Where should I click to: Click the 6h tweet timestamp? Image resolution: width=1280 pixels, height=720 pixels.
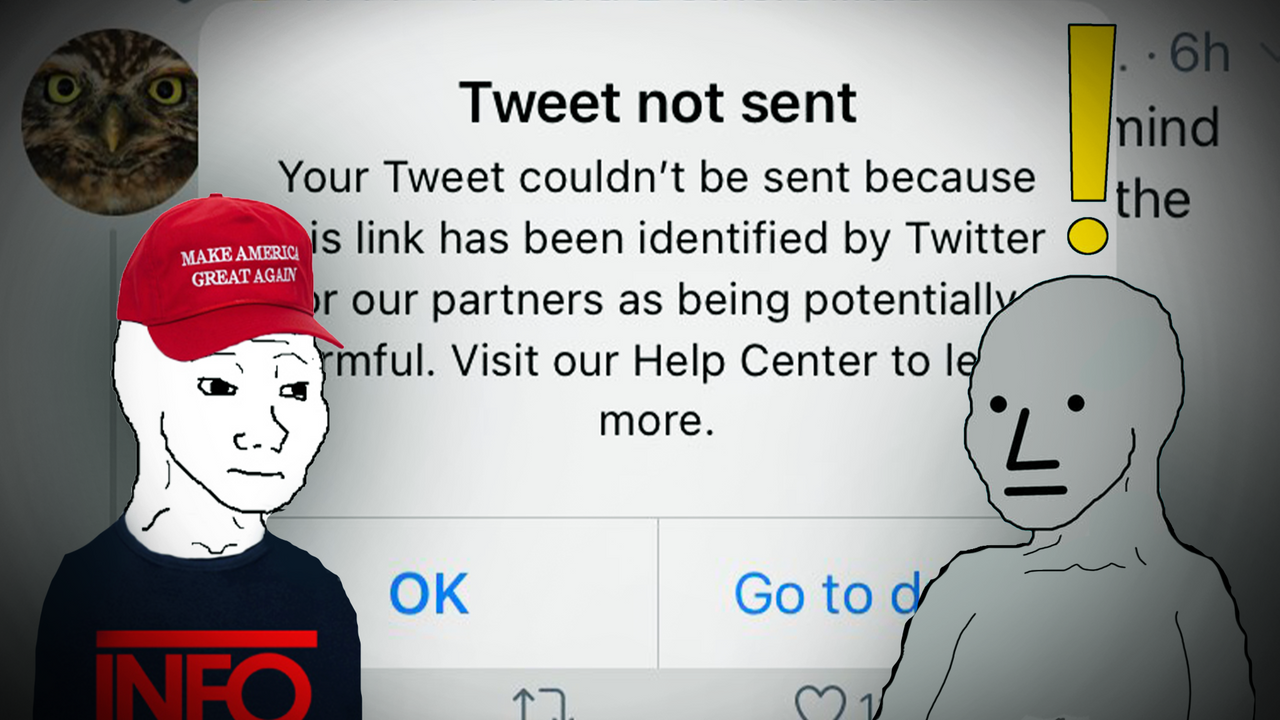(1198, 54)
